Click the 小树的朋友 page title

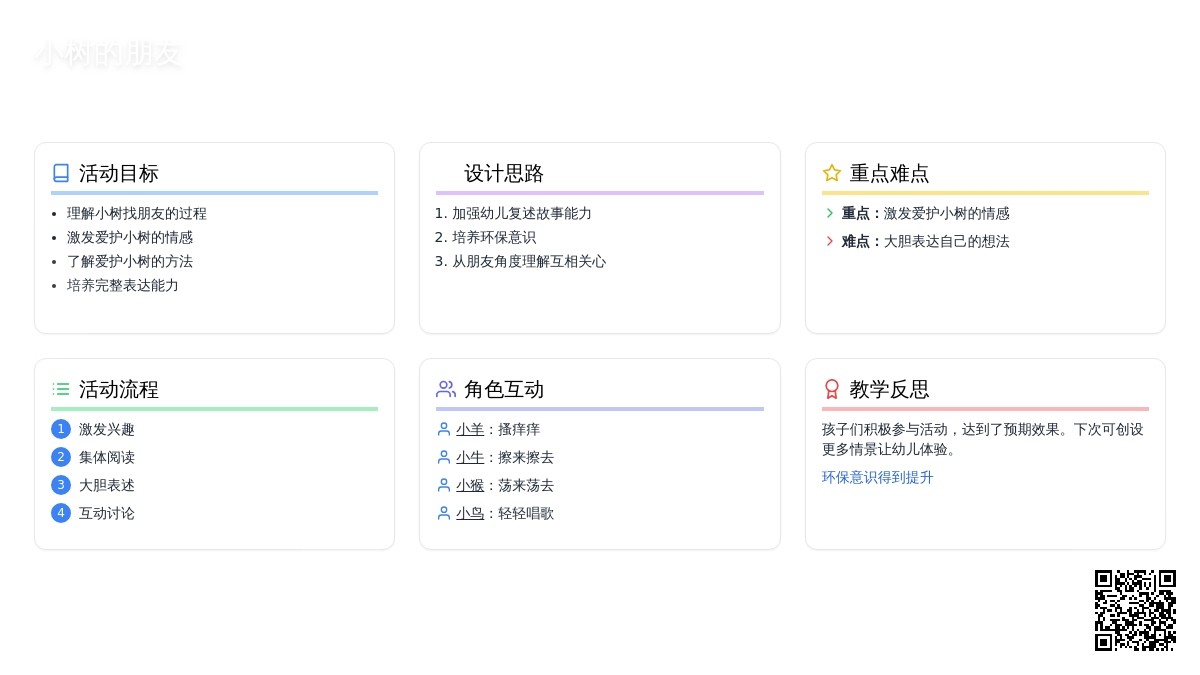(109, 54)
